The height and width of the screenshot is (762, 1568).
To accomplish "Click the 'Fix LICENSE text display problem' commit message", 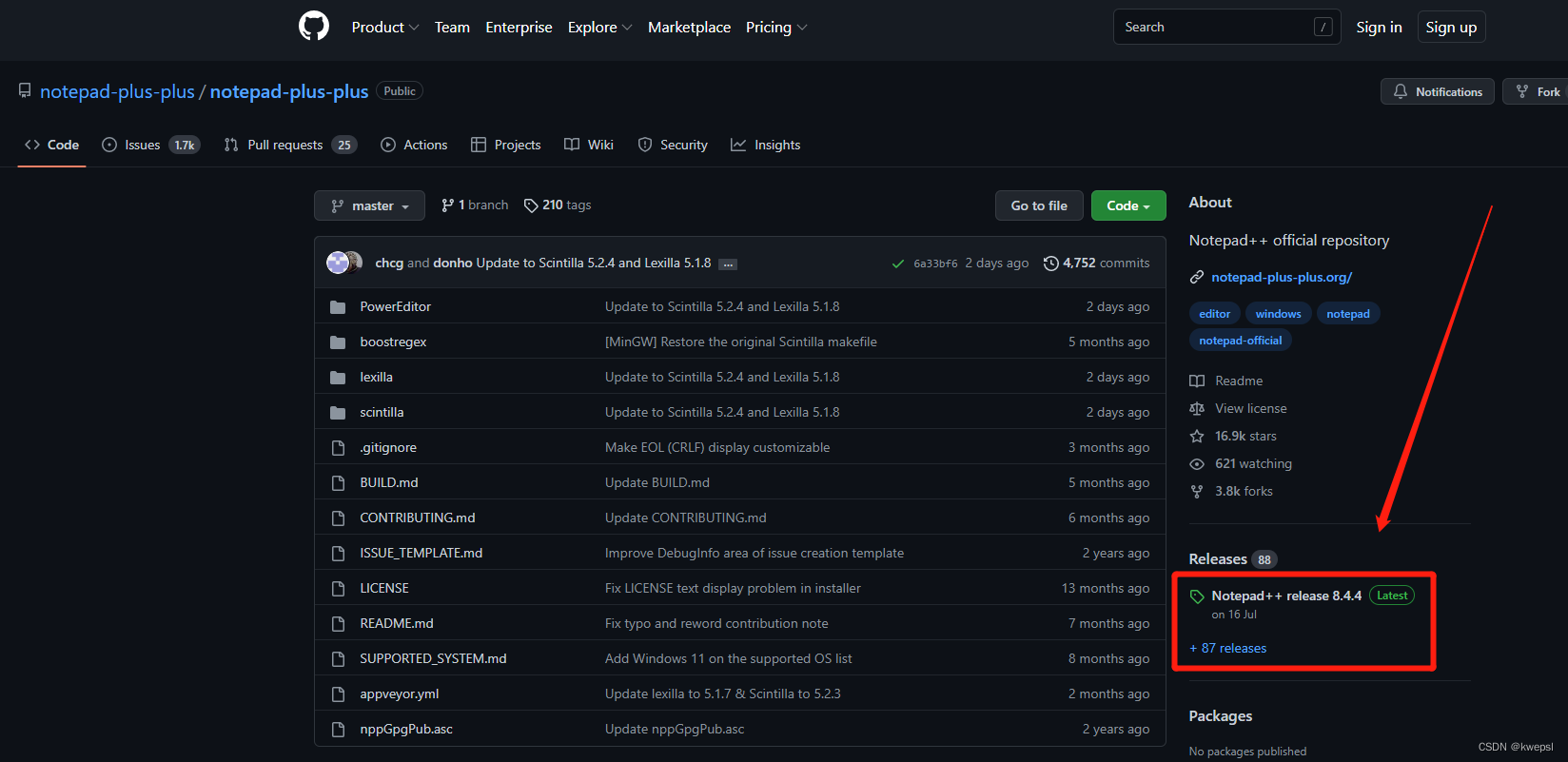I will 733,588.
